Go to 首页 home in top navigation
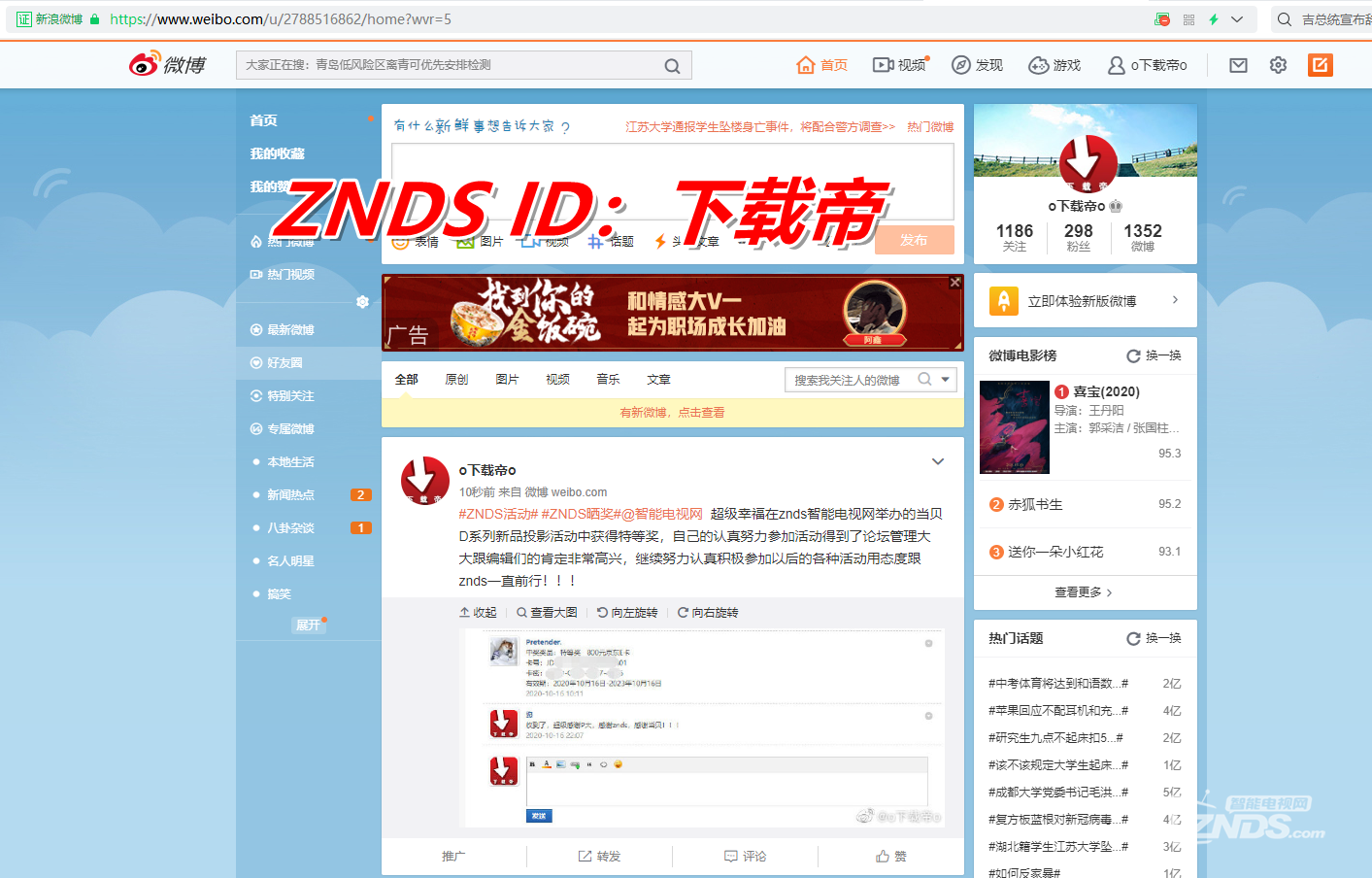The width and height of the screenshot is (1372, 878). coord(821,65)
